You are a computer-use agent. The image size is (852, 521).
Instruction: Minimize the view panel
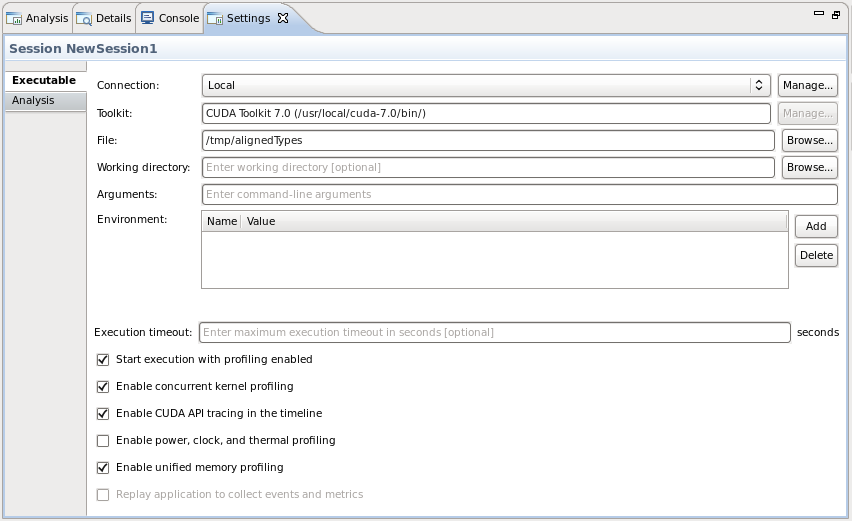pyautogui.click(x=819, y=13)
